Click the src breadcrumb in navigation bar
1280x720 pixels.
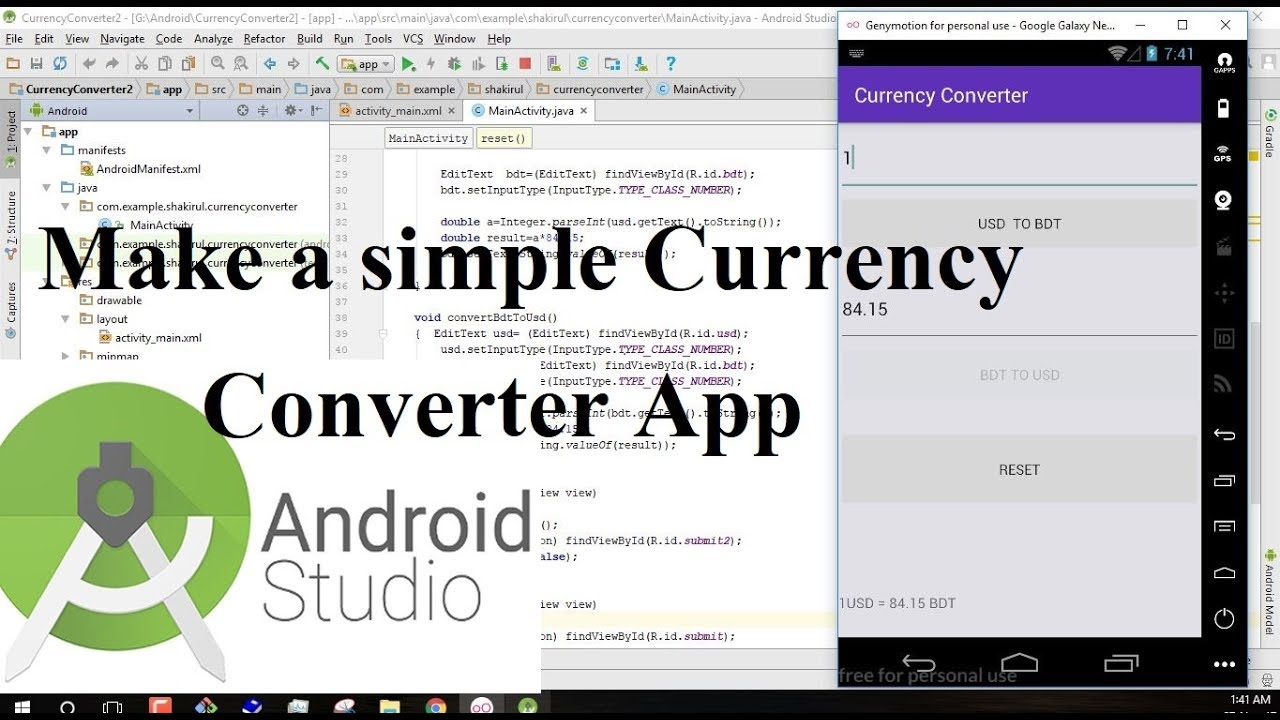tap(210, 89)
